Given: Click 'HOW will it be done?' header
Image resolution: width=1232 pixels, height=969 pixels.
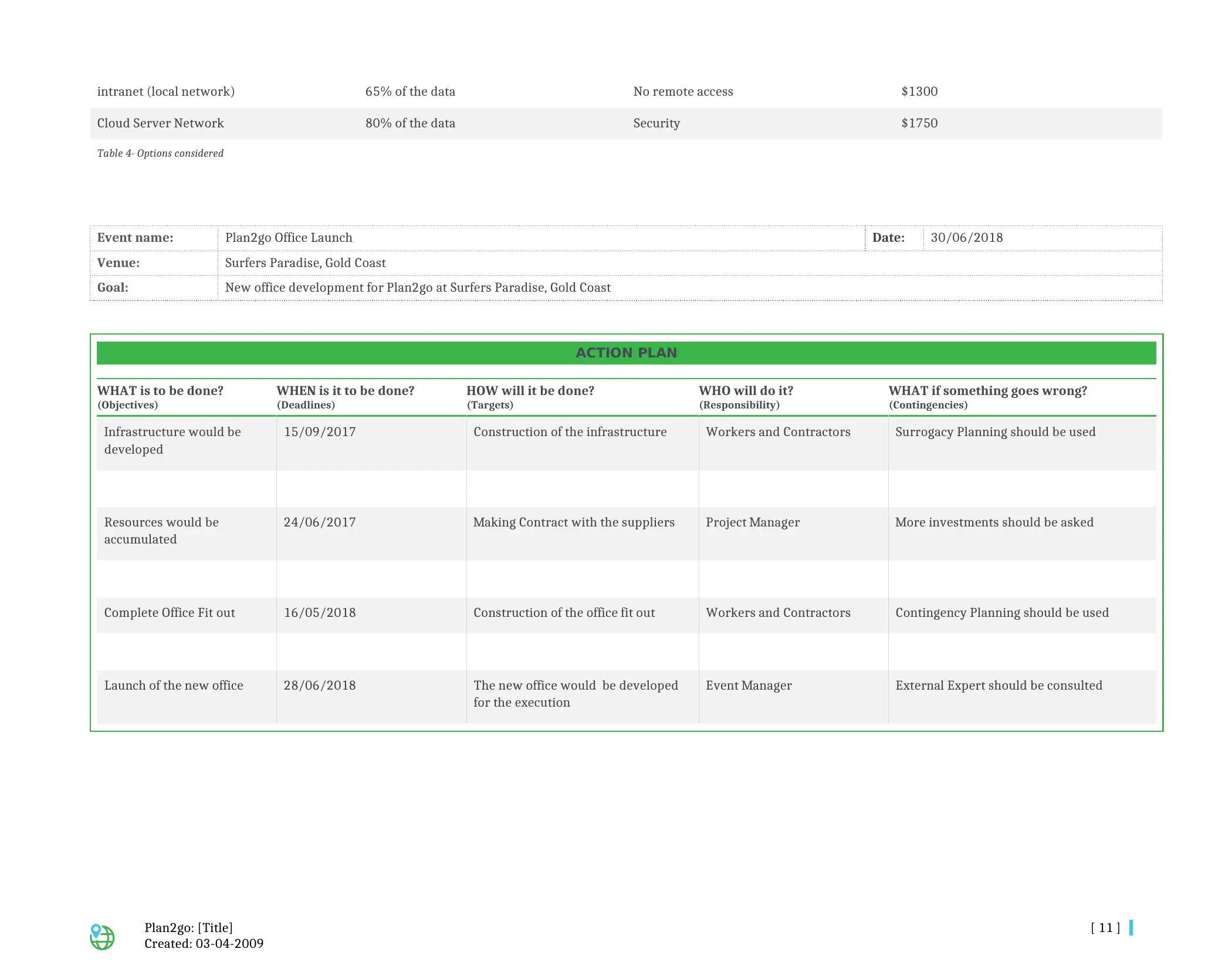Looking at the screenshot, I should (530, 391).
